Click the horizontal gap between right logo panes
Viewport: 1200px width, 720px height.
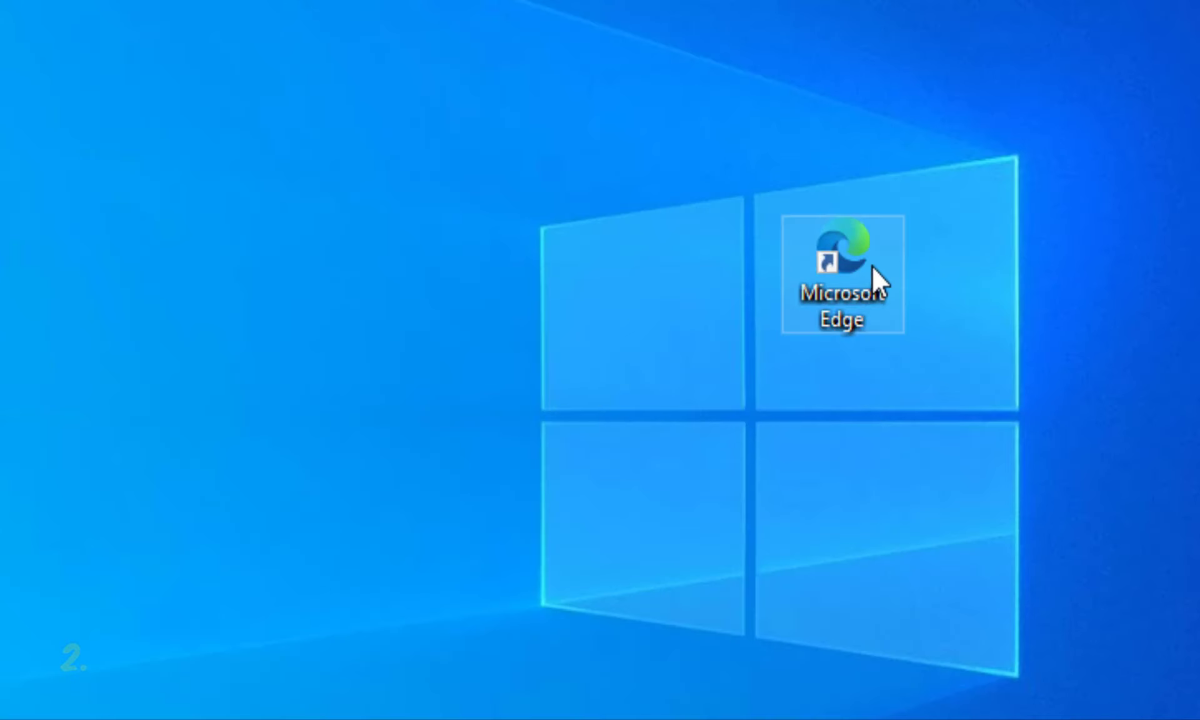pos(886,416)
